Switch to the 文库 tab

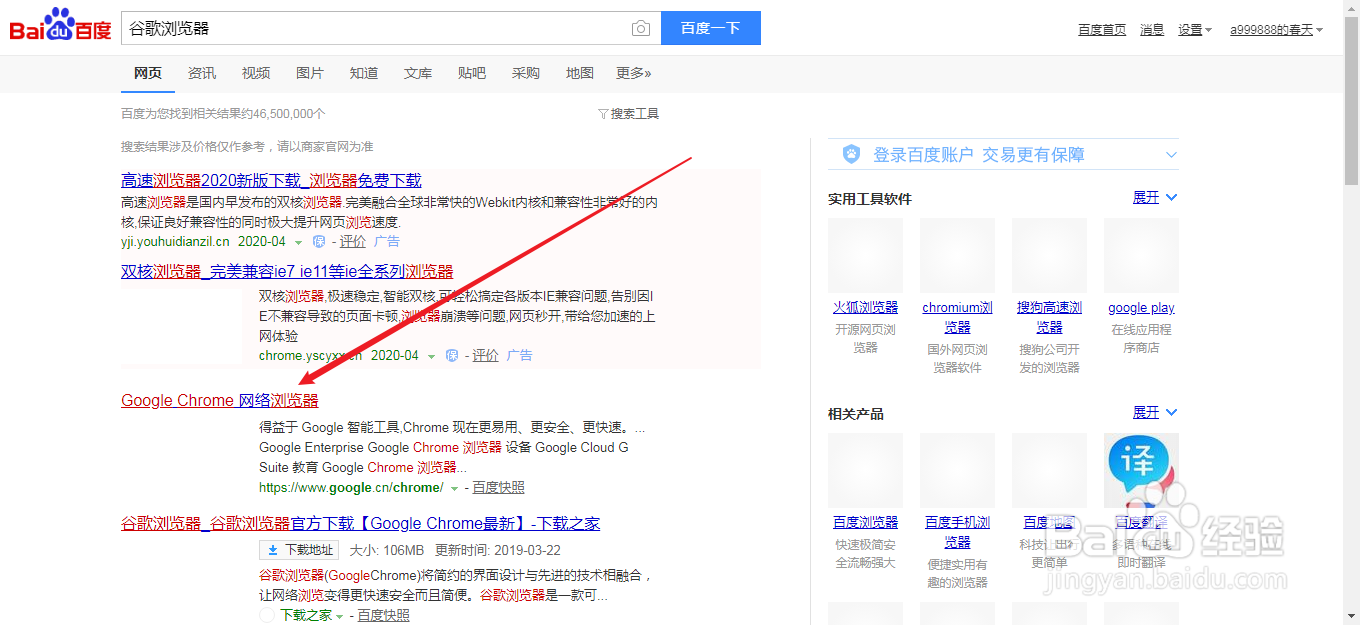(x=418, y=73)
